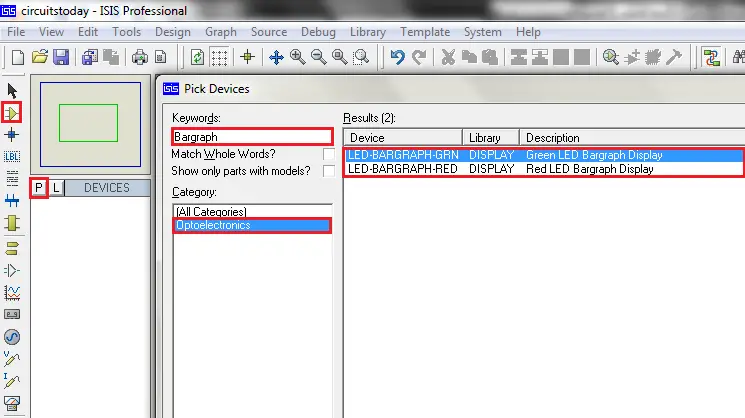Open the Library menu
This screenshot has height=418, width=745.
(368, 32)
